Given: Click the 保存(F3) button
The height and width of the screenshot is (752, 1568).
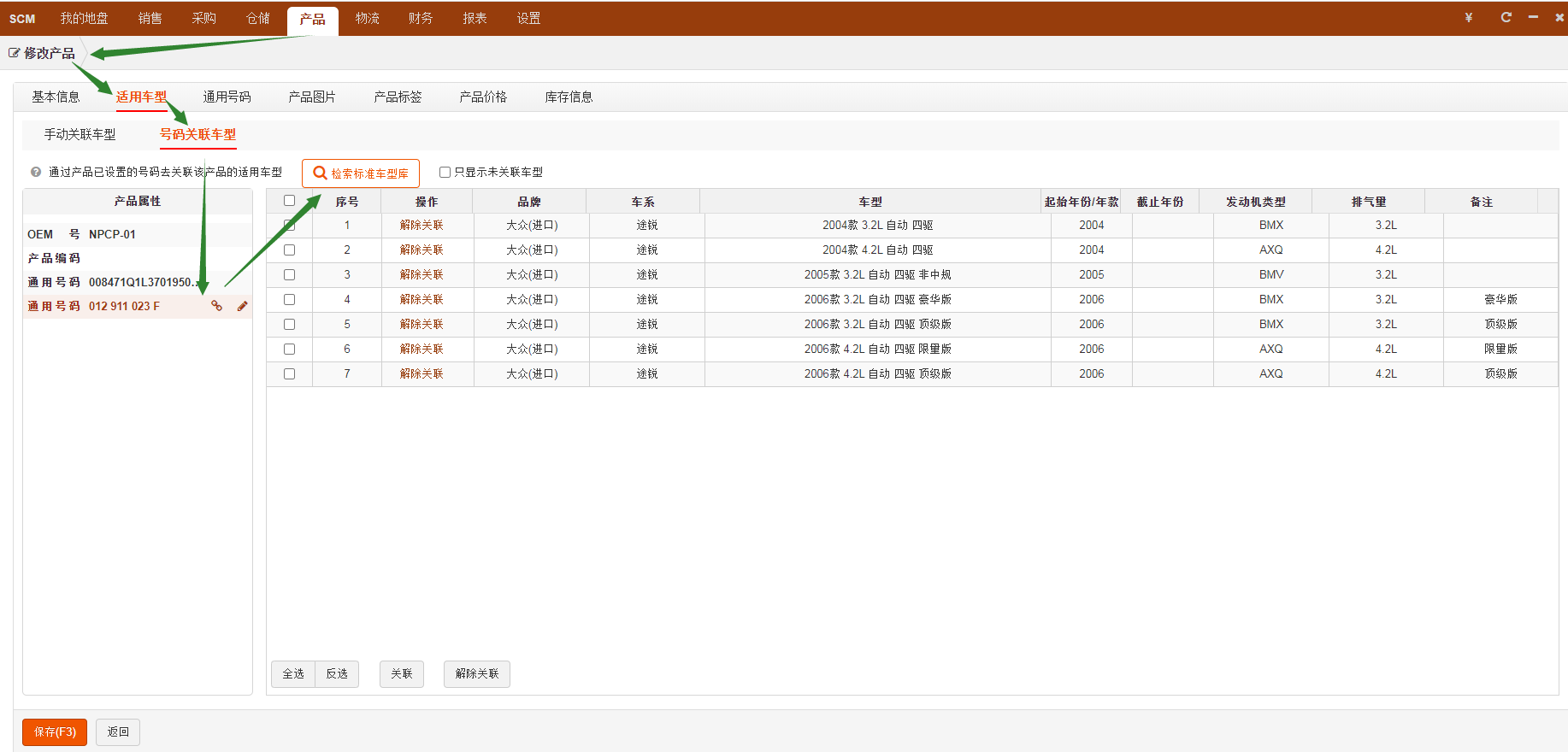Looking at the screenshot, I should point(55,732).
